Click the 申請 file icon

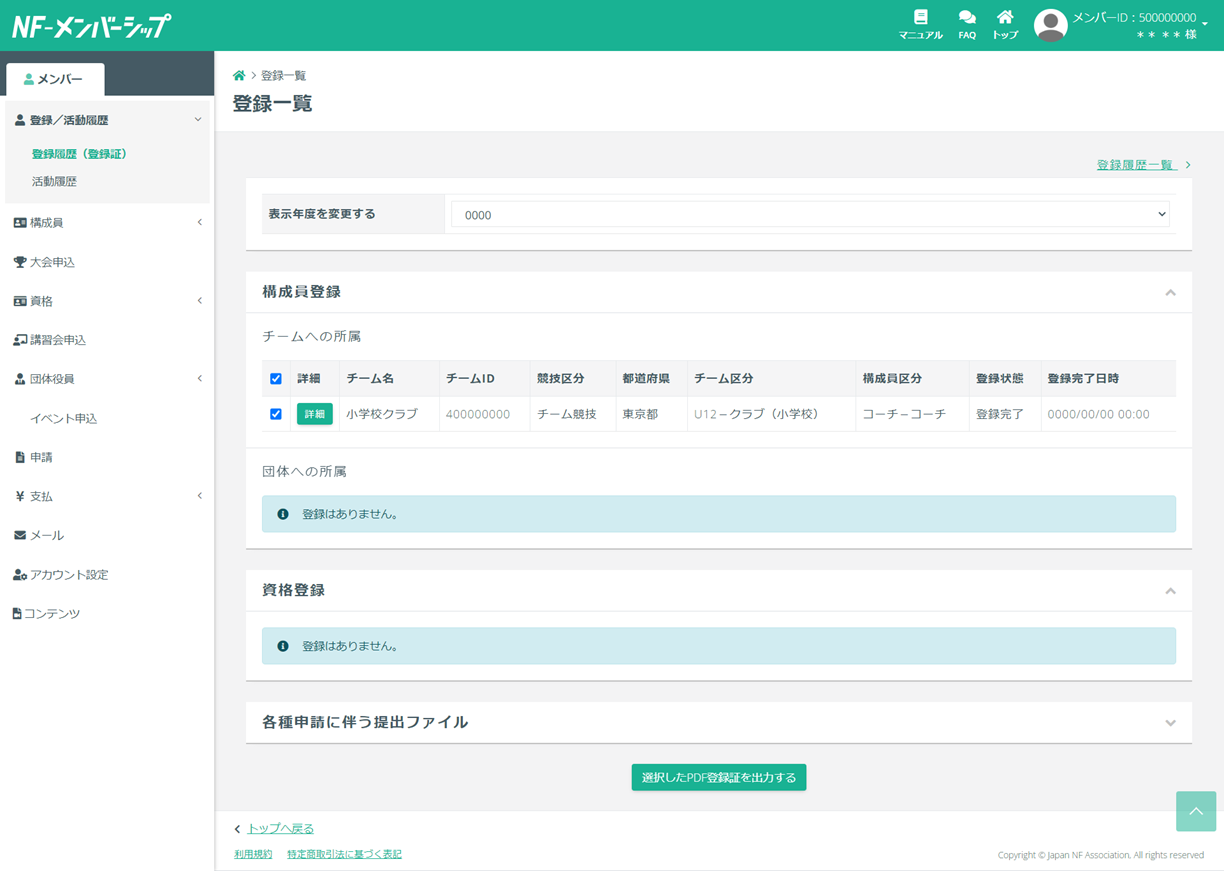20,457
